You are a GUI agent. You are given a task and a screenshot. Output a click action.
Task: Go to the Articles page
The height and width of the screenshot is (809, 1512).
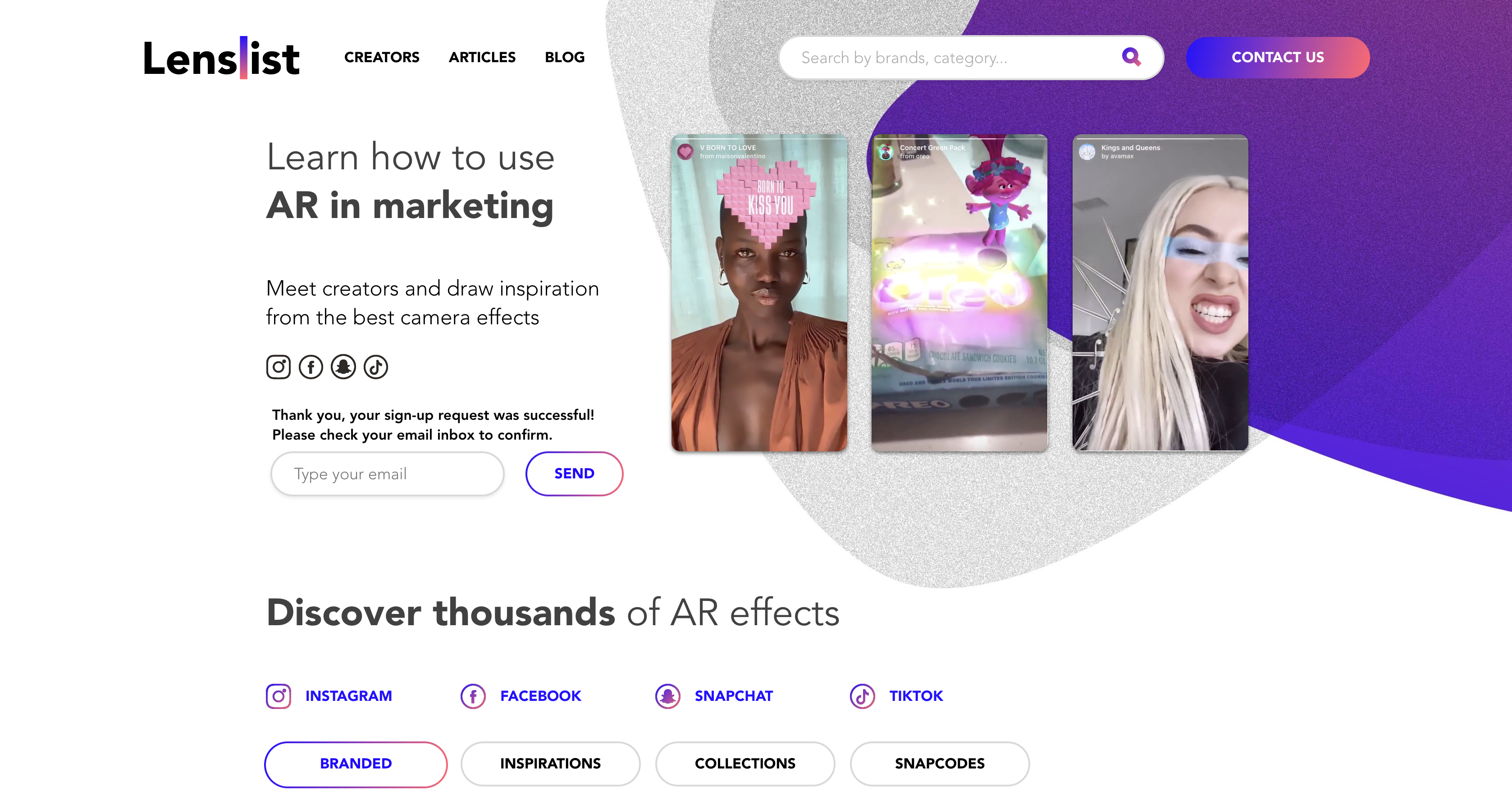click(482, 58)
